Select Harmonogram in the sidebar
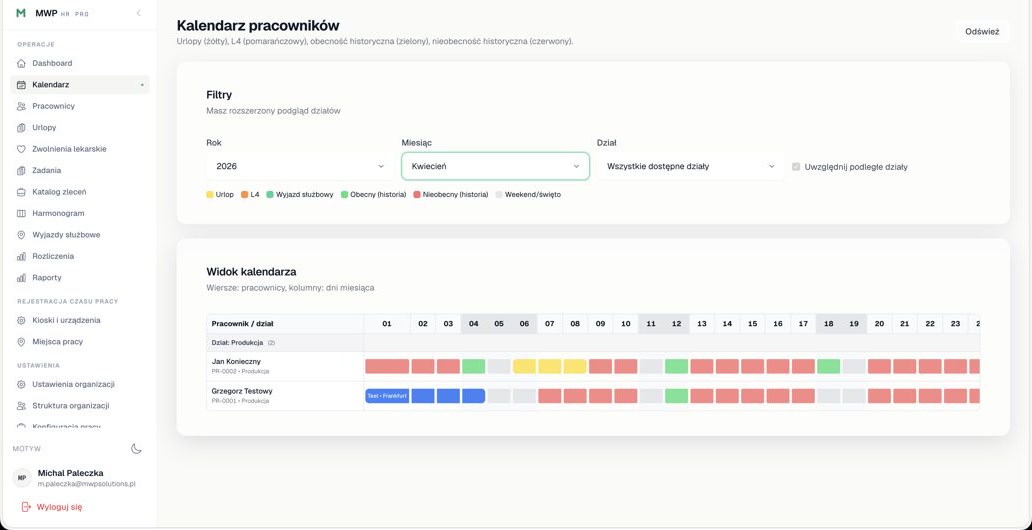1032x530 pixels. [80, 213]
